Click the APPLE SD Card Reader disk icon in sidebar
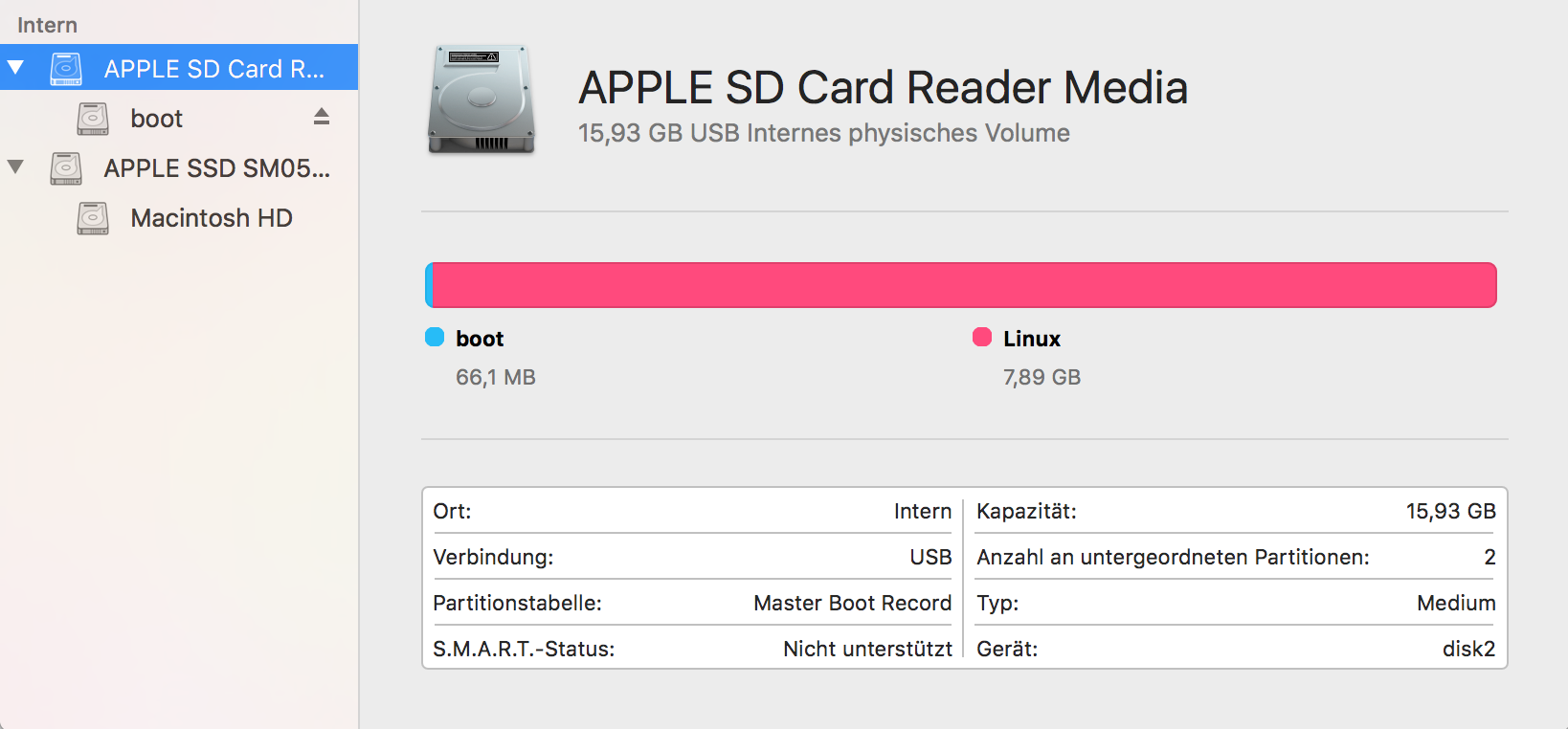 click(x=66, y=69)
